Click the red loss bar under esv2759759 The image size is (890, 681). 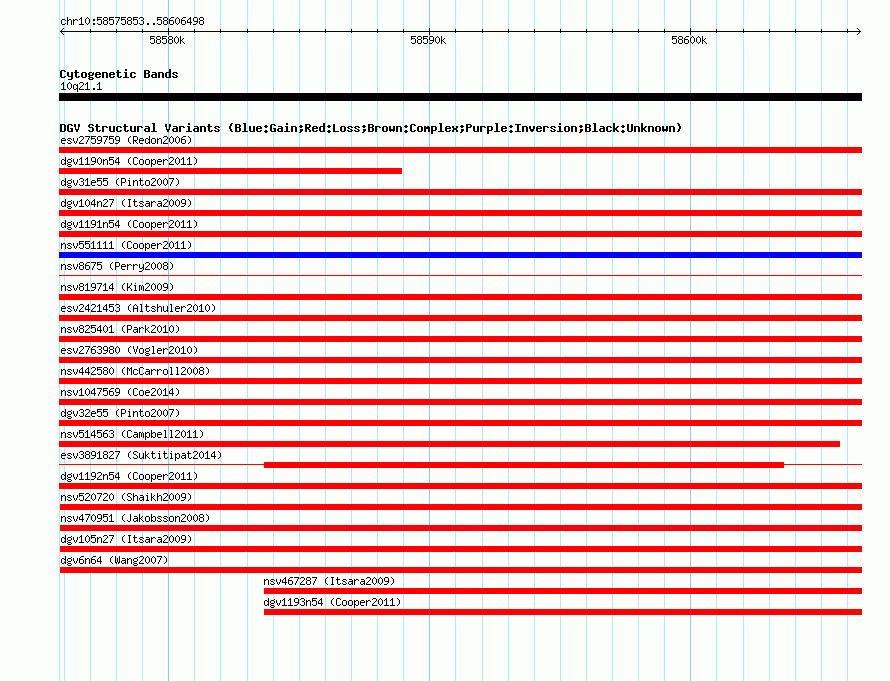pyautogui.click(x=460, y=150)
